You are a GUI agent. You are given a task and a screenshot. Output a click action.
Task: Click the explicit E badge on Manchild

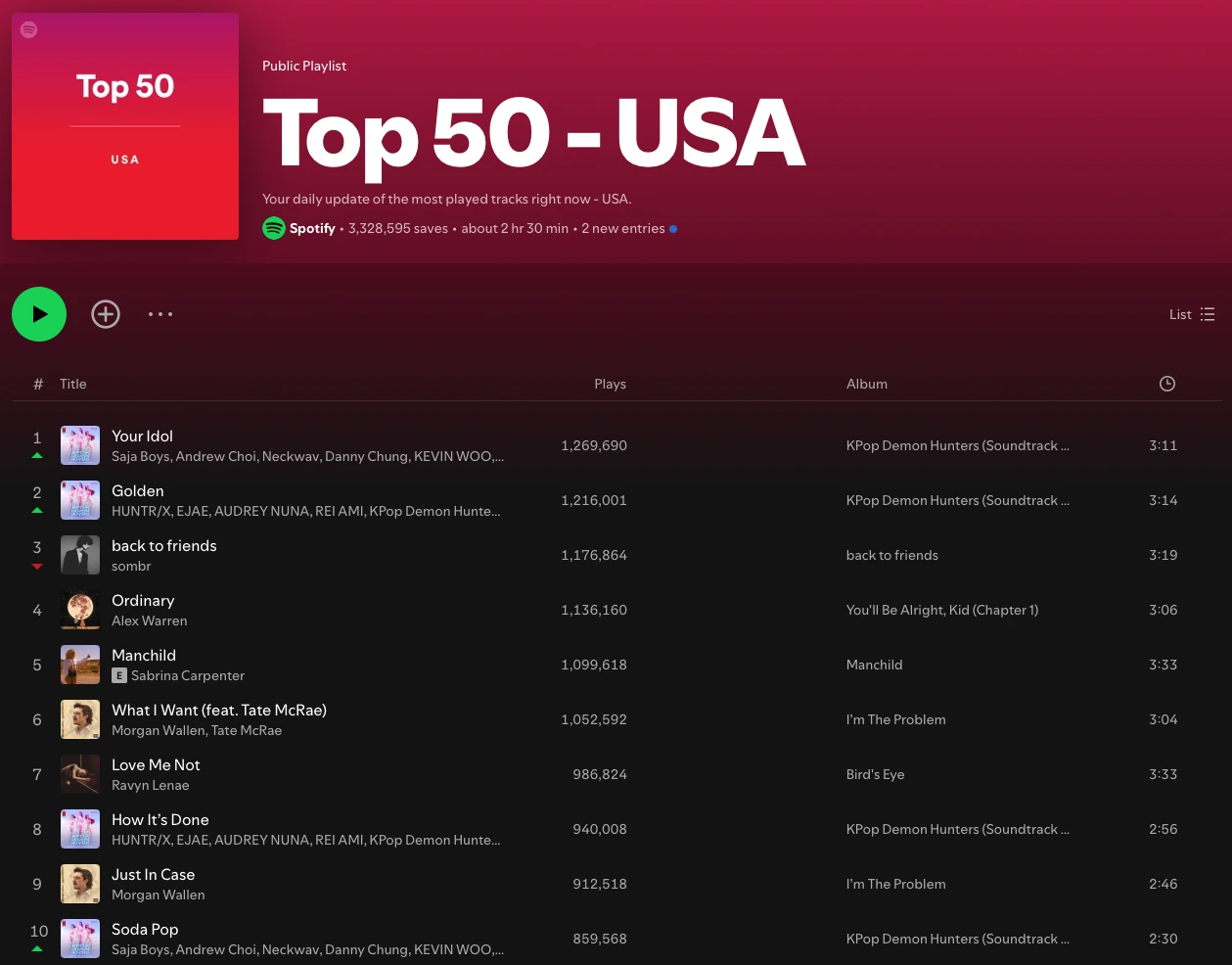pyautogui.click(x=119, y=675)
